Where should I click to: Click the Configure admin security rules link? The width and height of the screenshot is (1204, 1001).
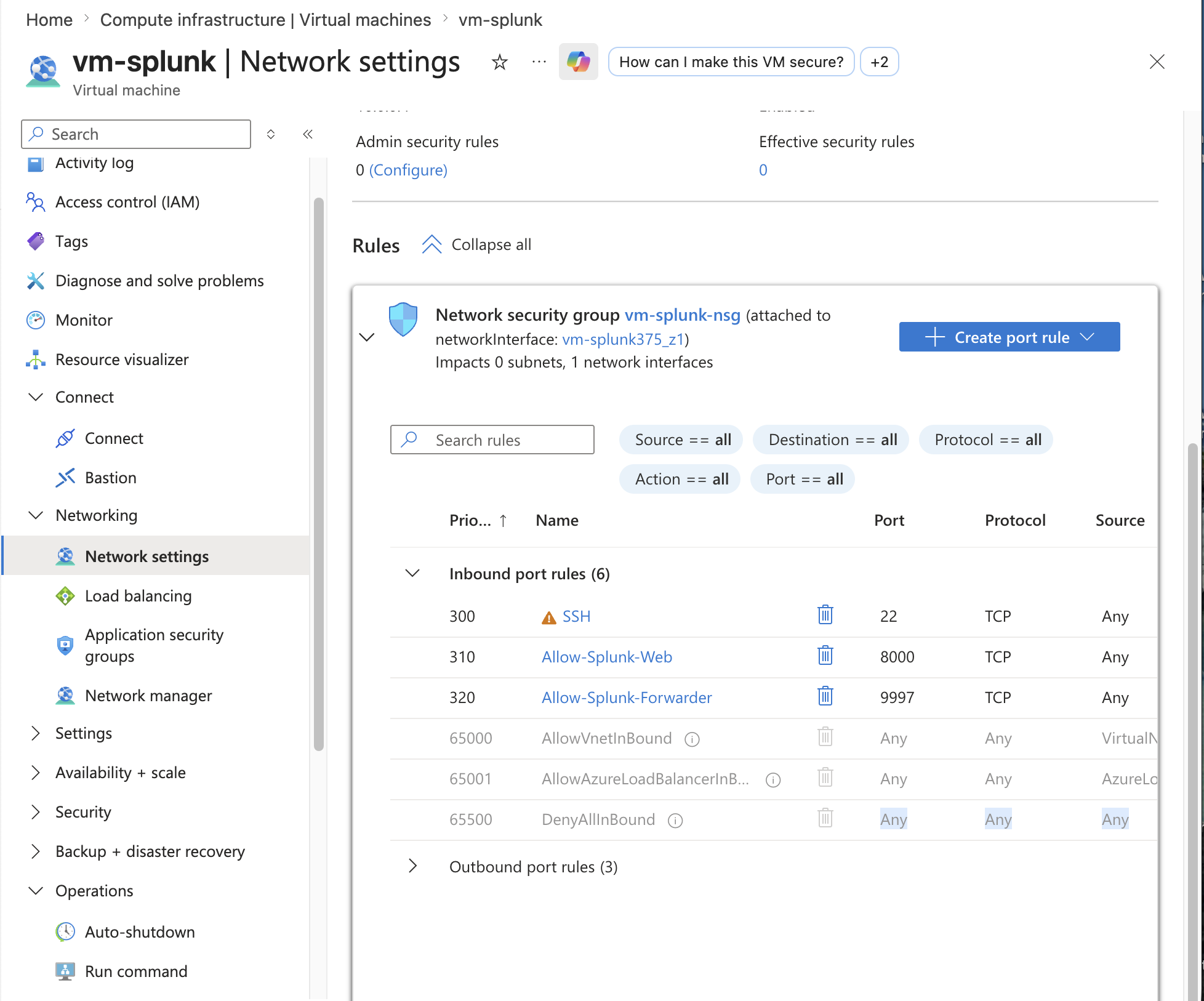408,170
